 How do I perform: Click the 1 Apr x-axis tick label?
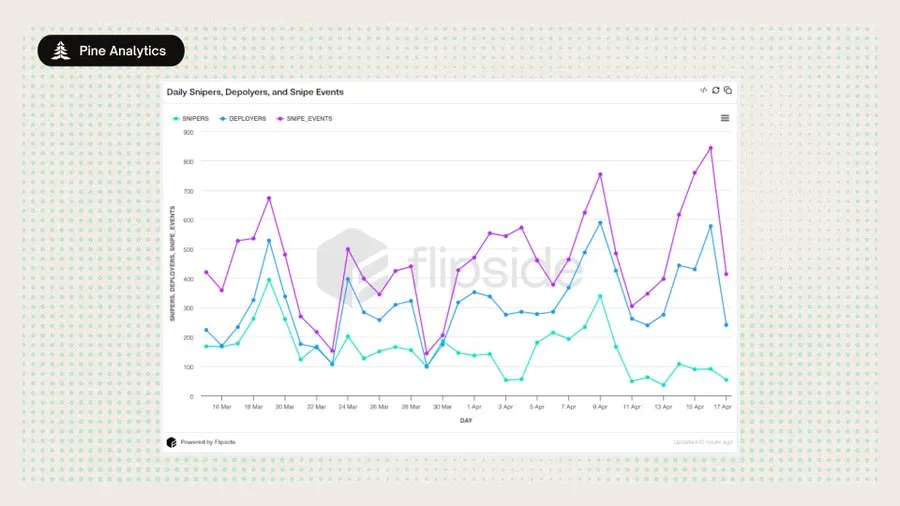click(x=474, y=407)
